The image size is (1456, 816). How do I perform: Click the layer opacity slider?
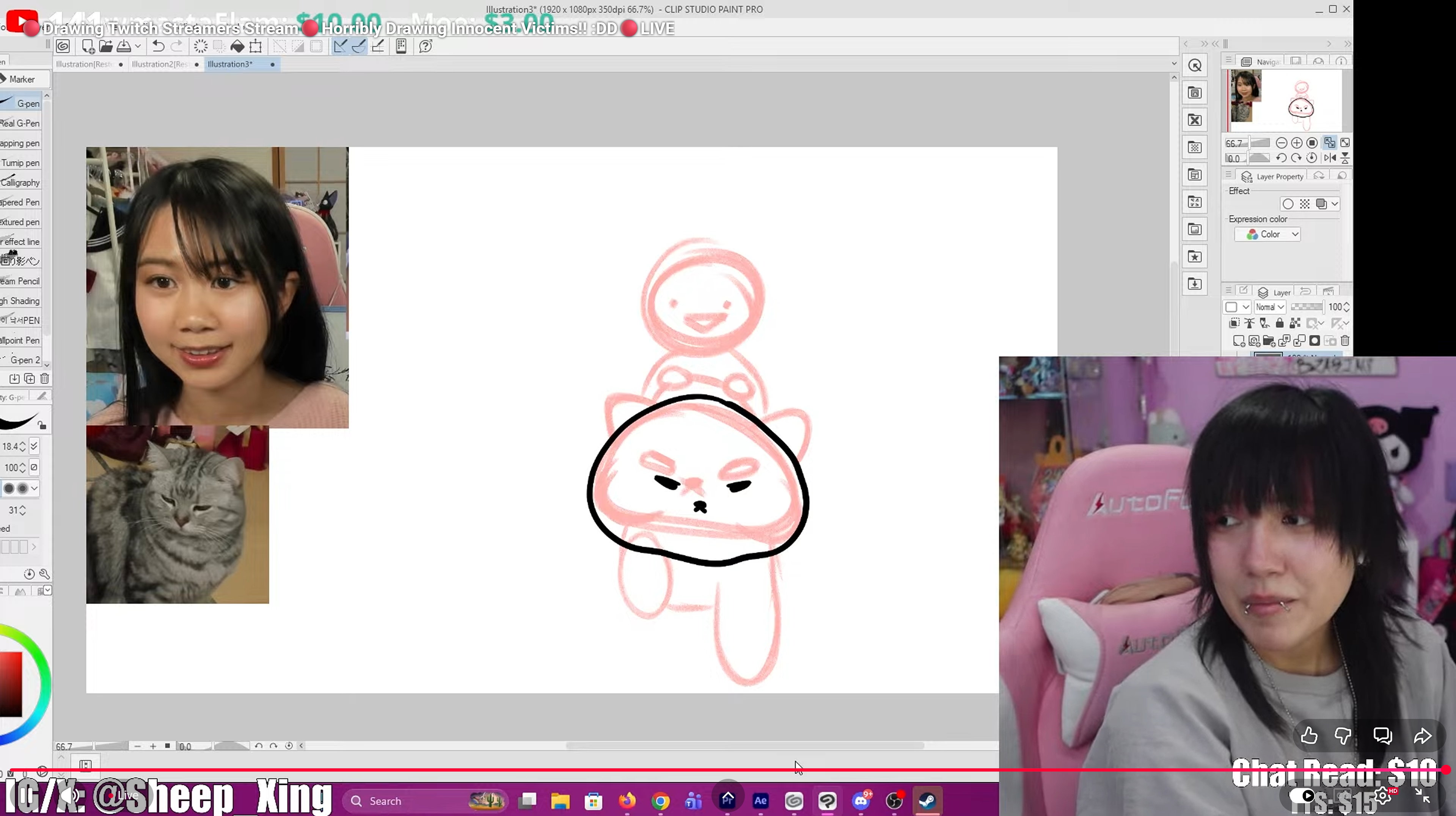click(1307, 307)
